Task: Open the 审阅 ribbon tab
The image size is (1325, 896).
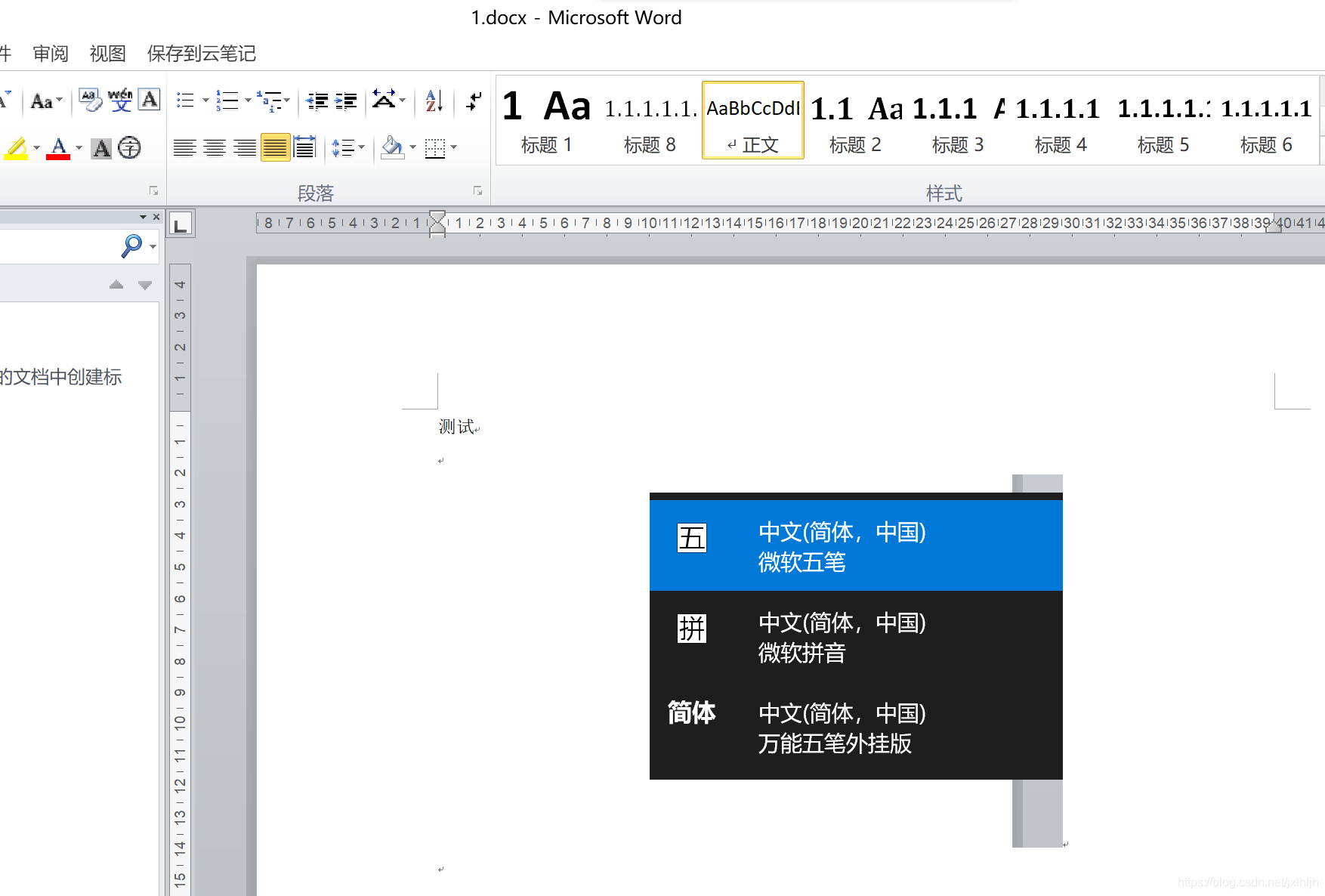Action: (x=50, y=53)
